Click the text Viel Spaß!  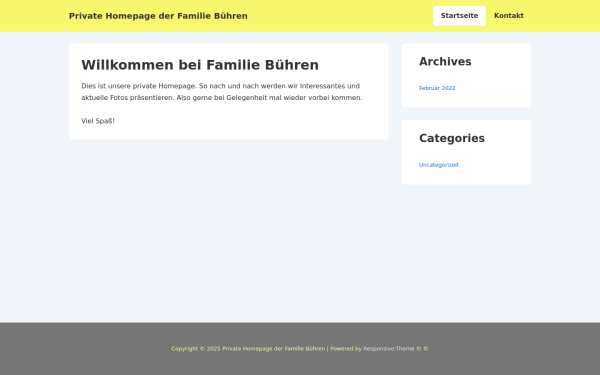click(x=98, y=121)
